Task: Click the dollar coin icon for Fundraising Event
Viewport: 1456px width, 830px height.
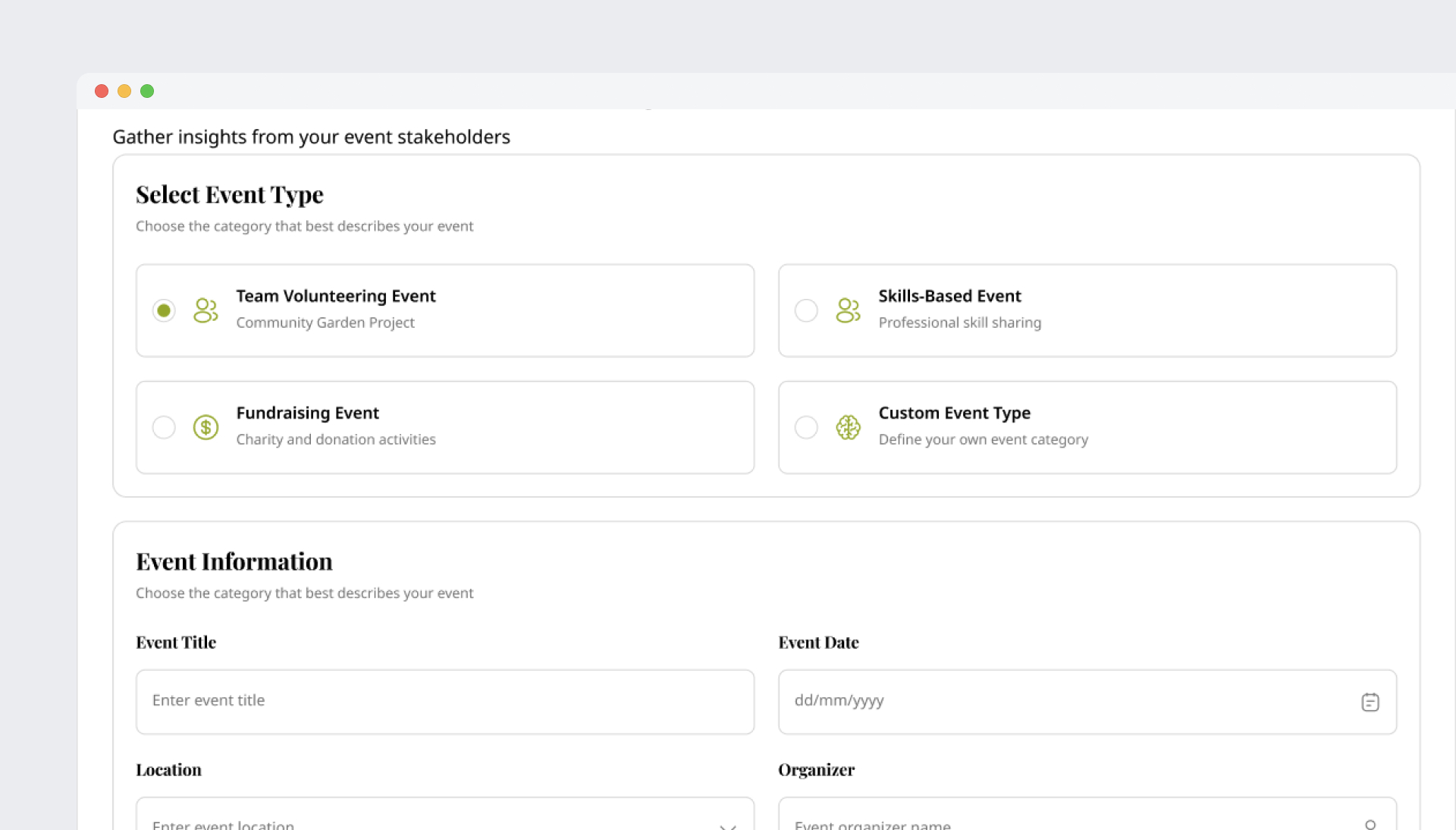Action: (x=206, y=427)
